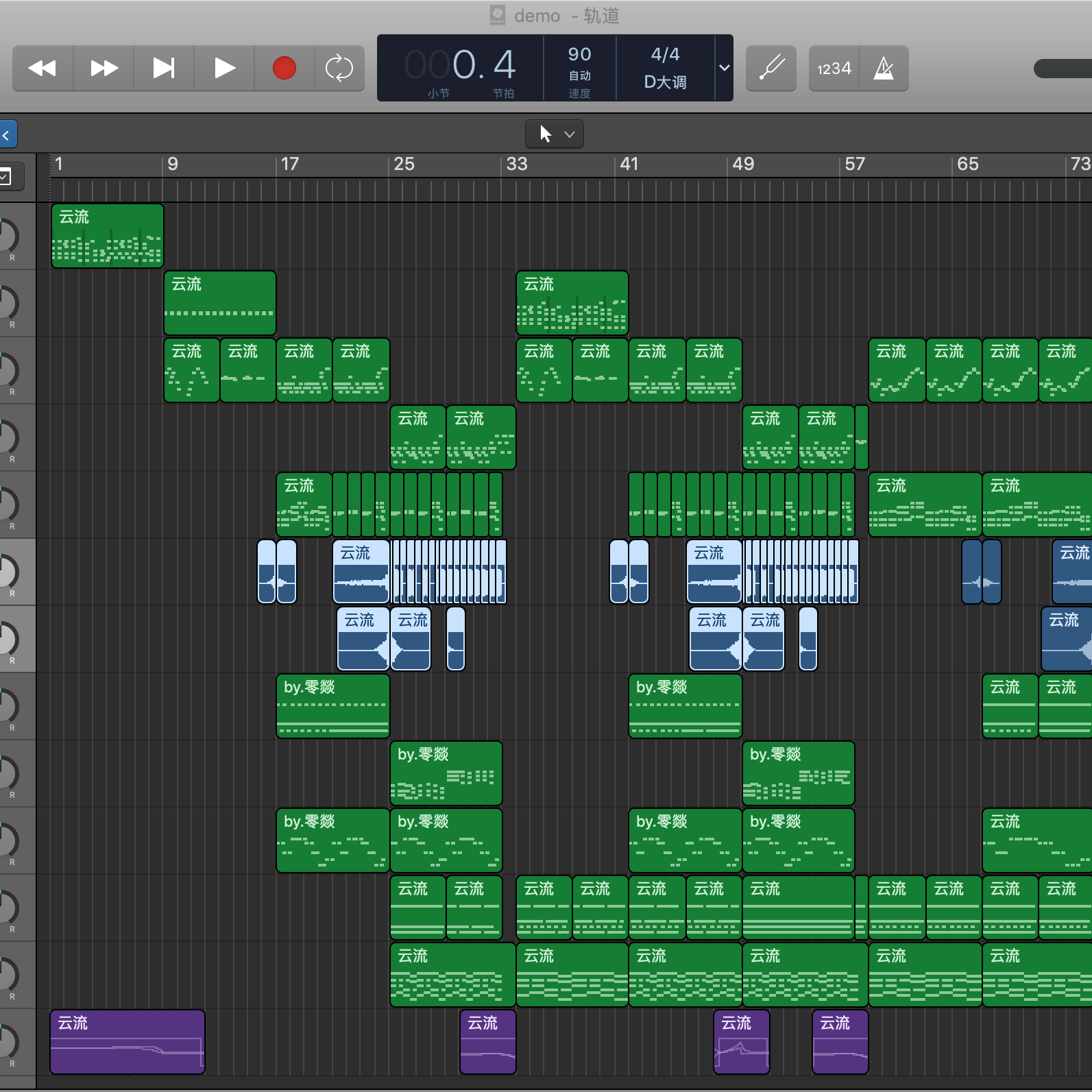Toggle the metronome click
The width and height of the screenshot is (1092, 1092).
[884, 69]
